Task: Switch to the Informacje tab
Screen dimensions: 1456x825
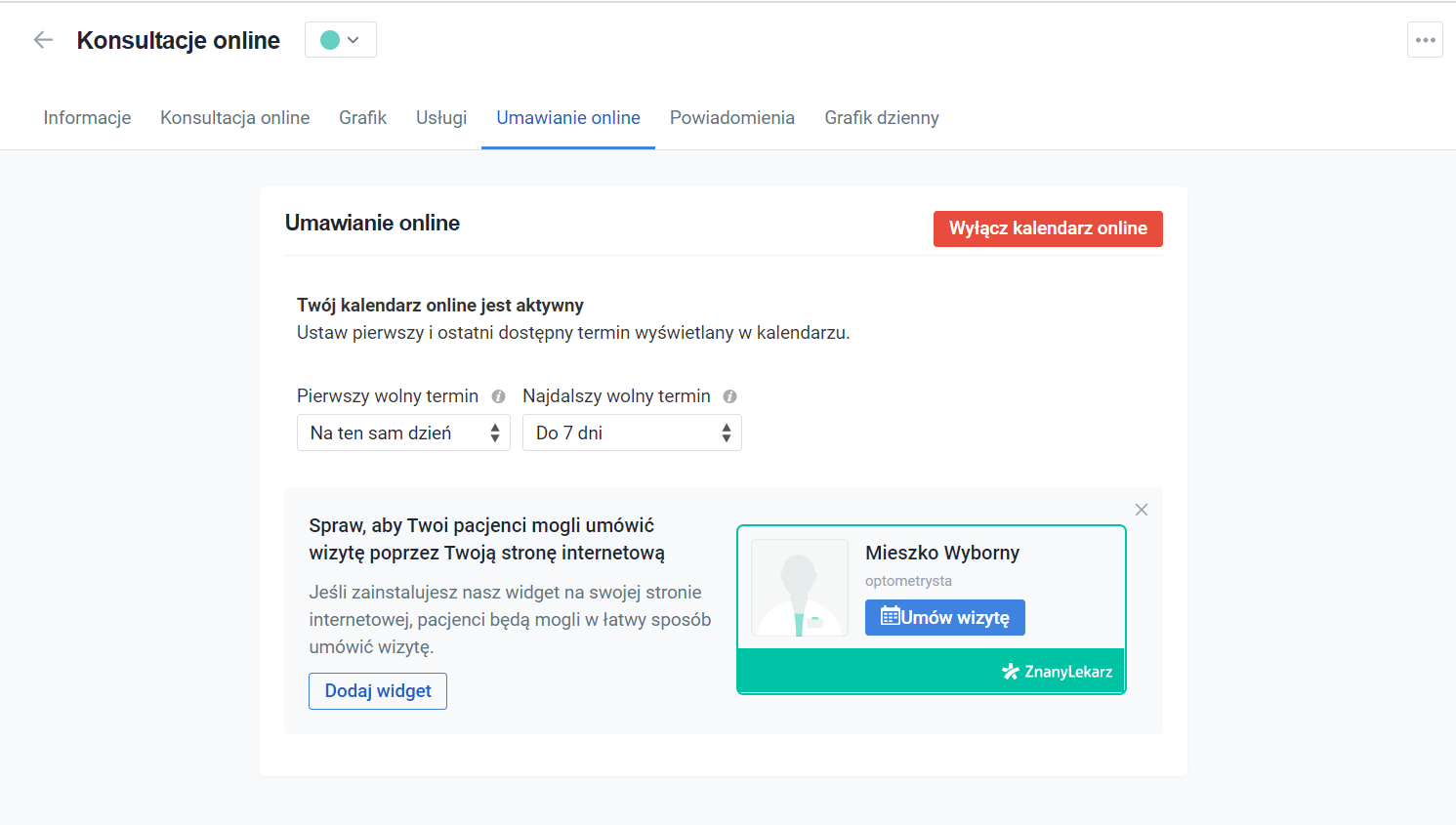Action: 87,117
